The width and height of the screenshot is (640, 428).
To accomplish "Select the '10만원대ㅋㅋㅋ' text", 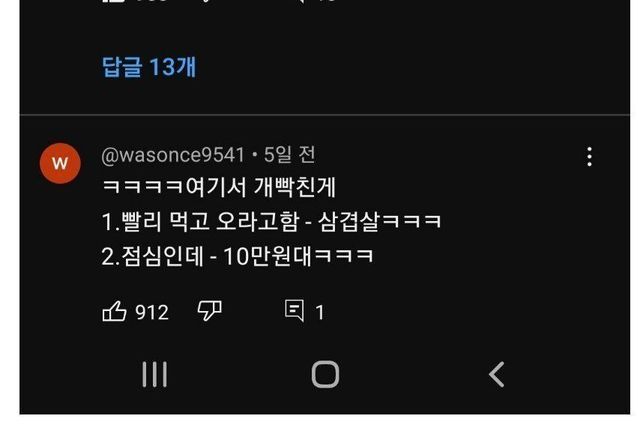I will [x=298, y=257].
